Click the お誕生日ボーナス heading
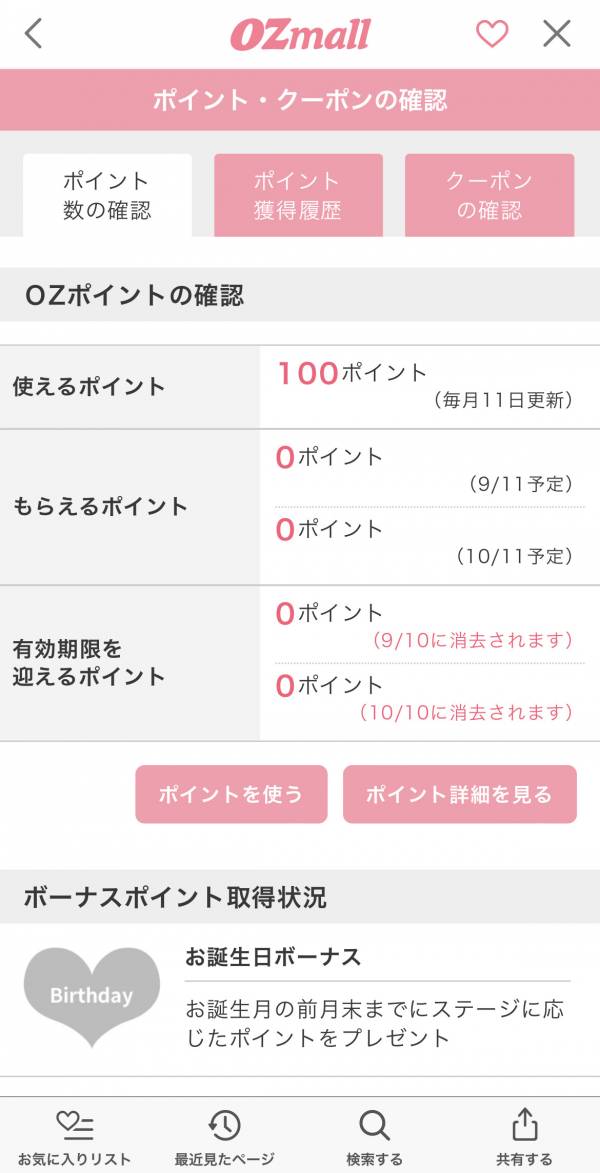This screenshot has width=600, height=1173. coord(273,957)
